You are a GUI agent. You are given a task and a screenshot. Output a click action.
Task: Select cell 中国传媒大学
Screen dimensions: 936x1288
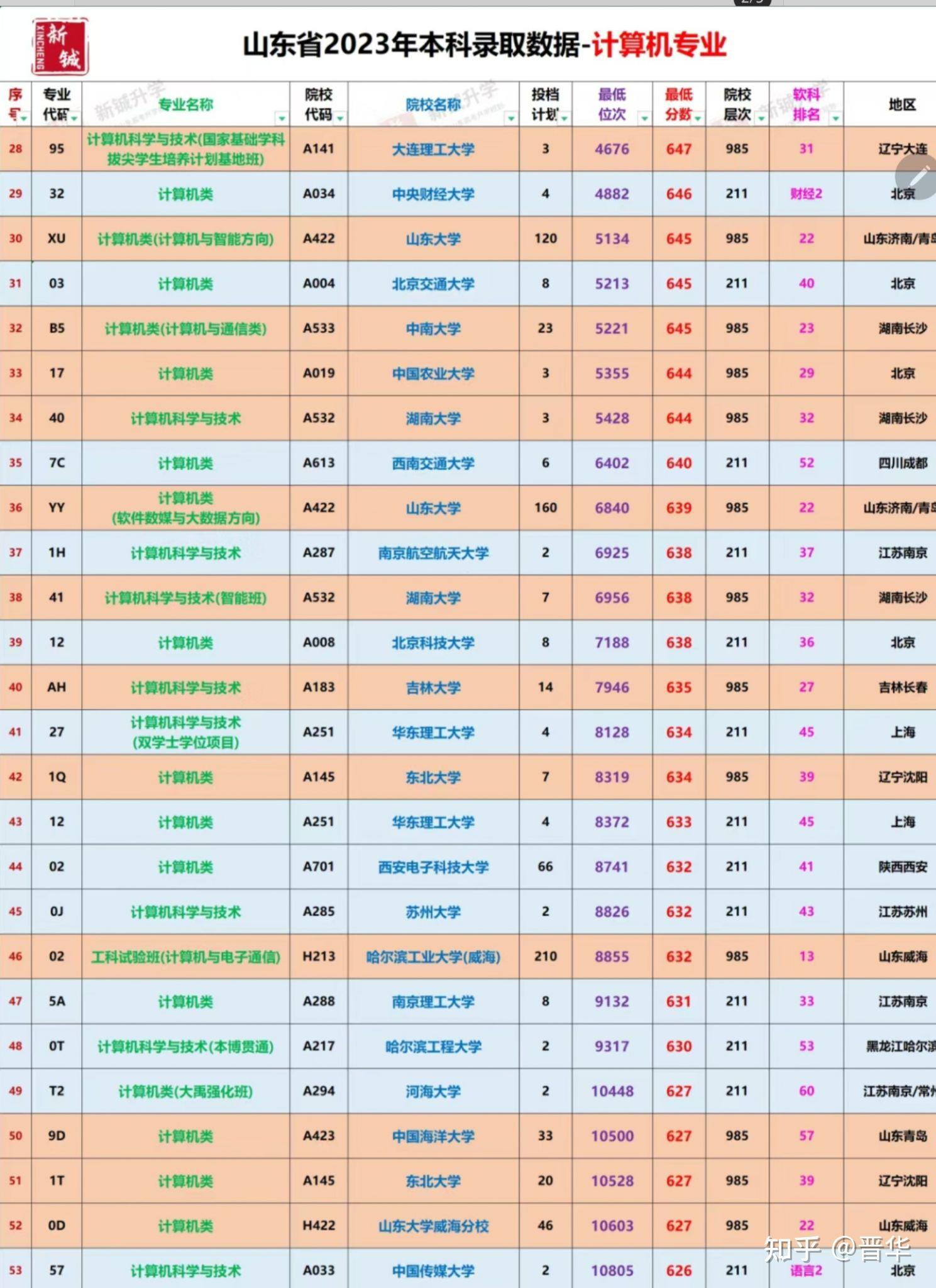point(433,1271)
